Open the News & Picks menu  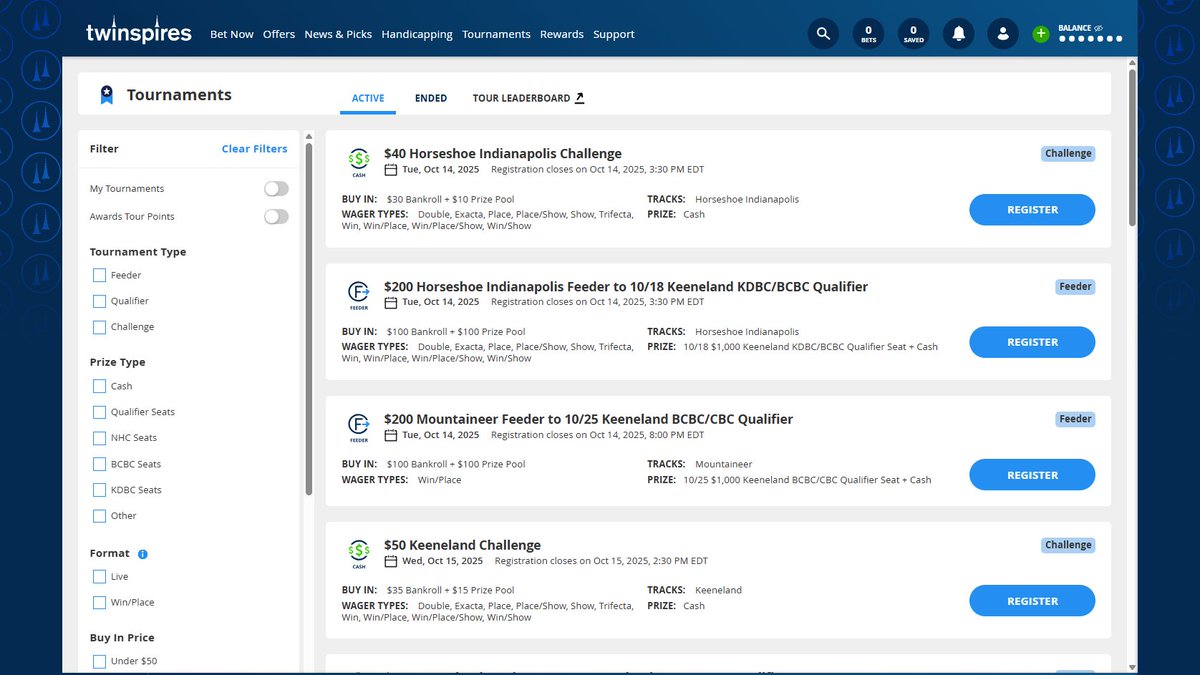338,34
